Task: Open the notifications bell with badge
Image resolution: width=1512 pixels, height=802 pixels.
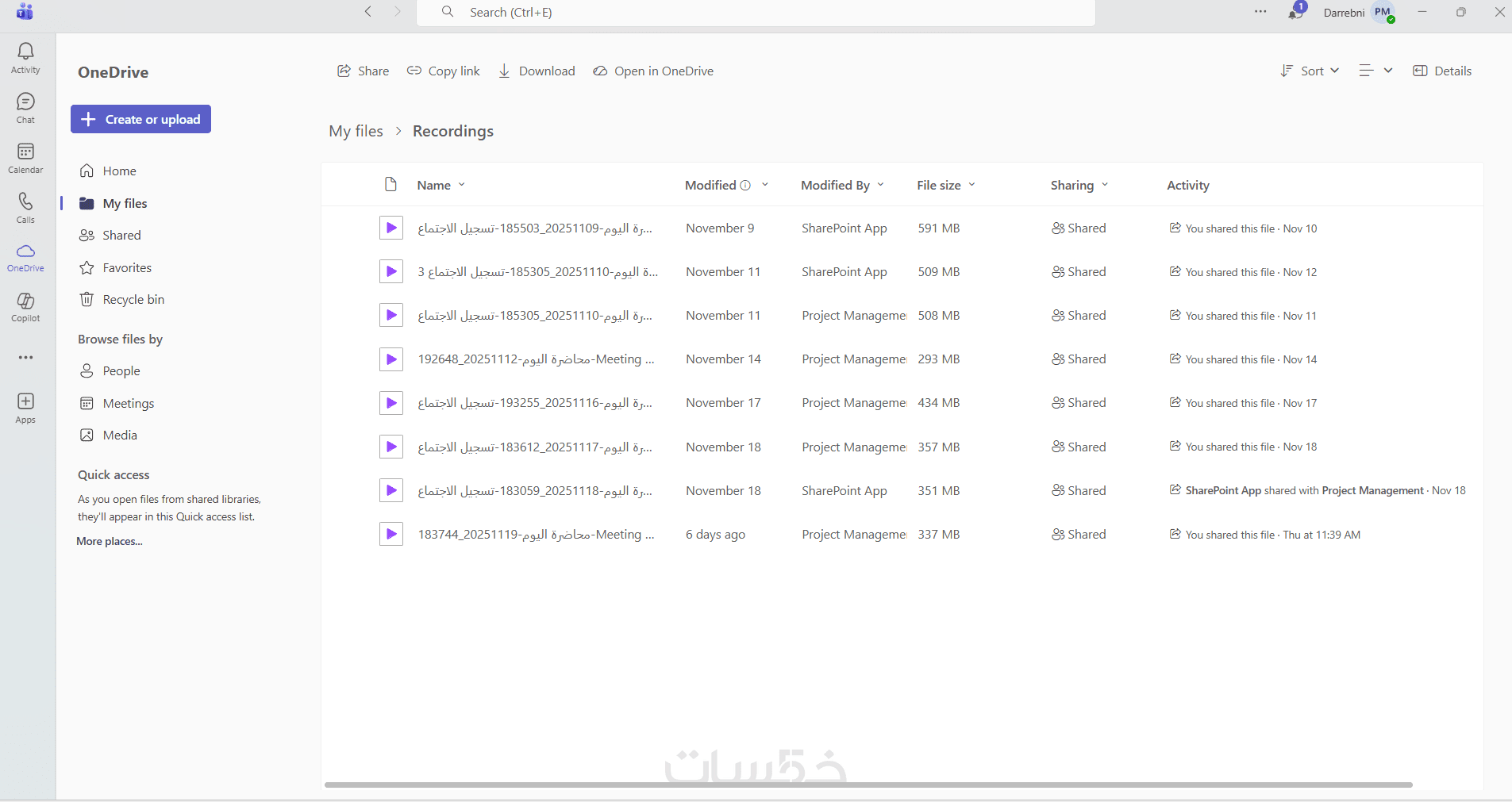Action: click(x=1295, y=12)
